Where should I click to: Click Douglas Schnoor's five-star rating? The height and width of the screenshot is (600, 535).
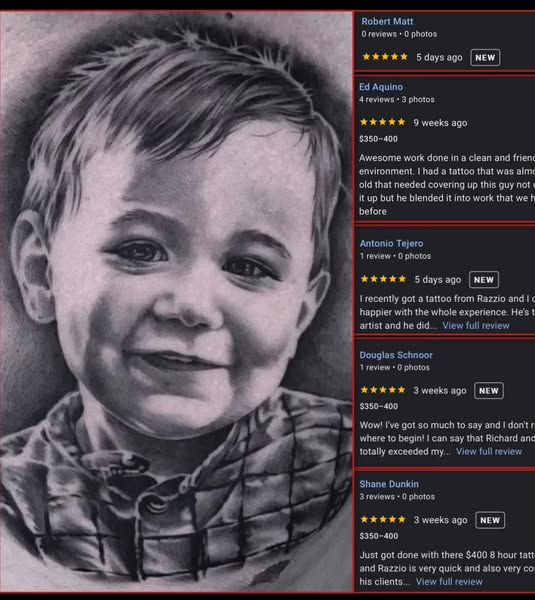pos(382,390)
